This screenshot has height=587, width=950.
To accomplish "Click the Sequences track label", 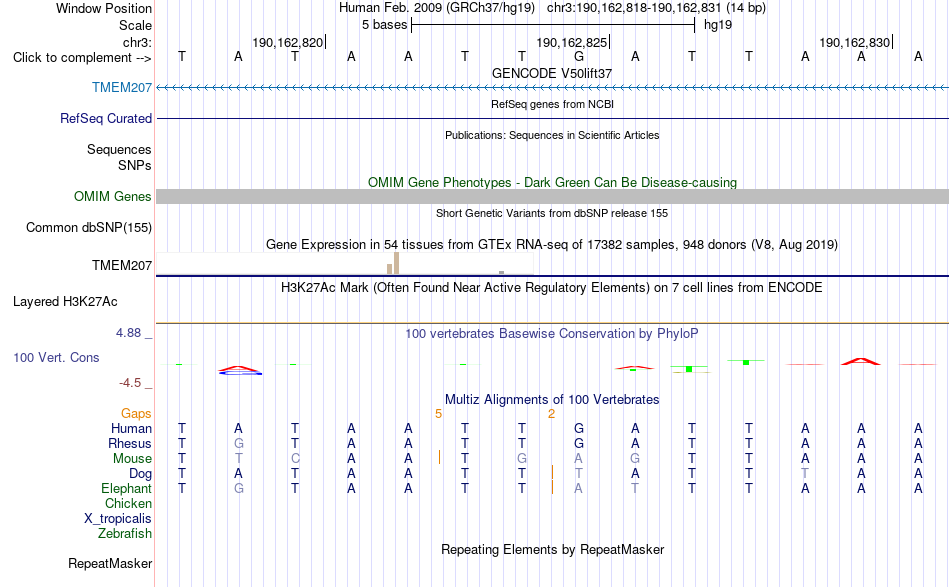I will click(x=119, y=149).
